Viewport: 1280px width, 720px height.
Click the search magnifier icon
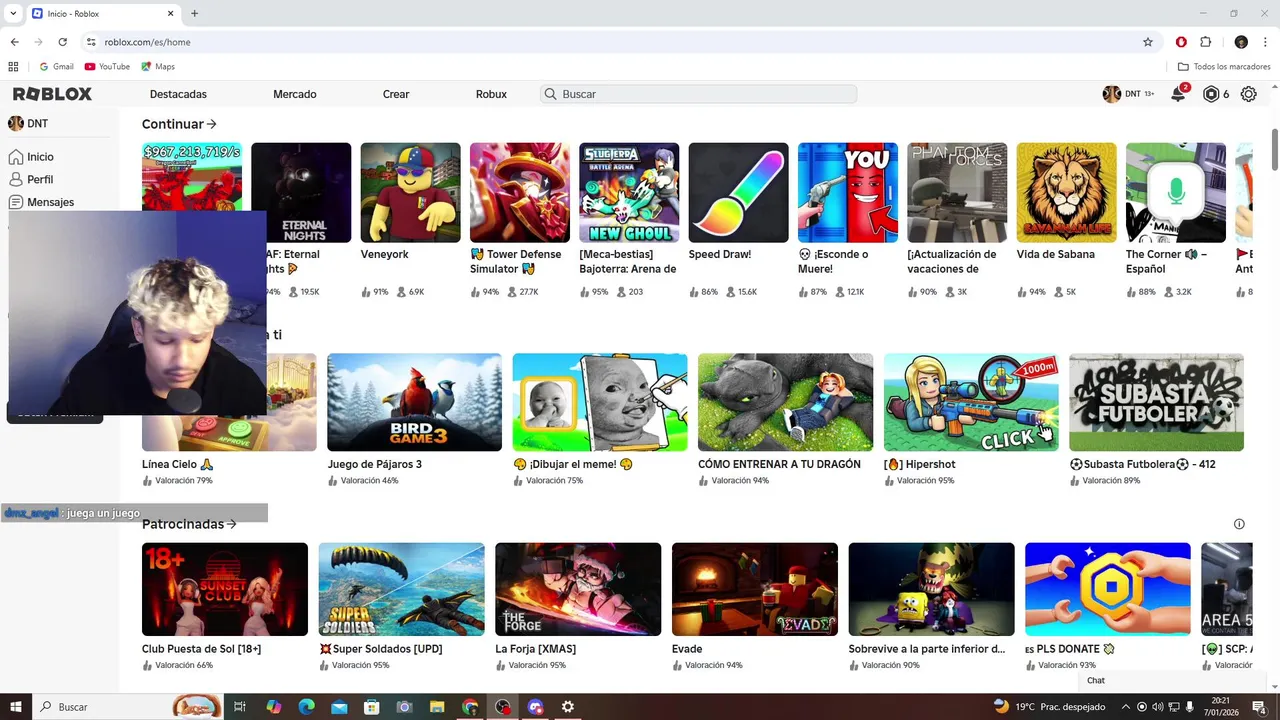click(550, 94)
